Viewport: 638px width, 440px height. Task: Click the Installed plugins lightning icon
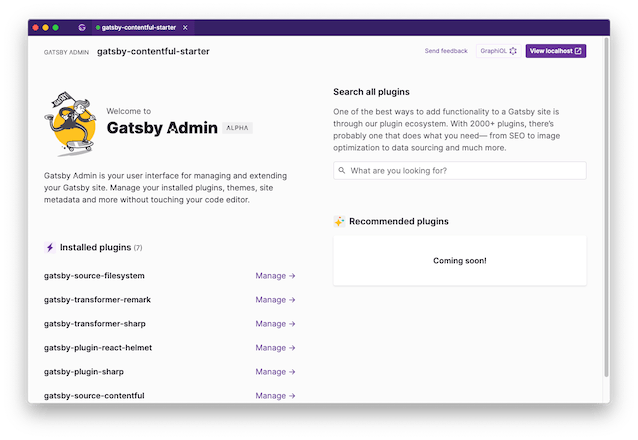(x=50, y=247)
